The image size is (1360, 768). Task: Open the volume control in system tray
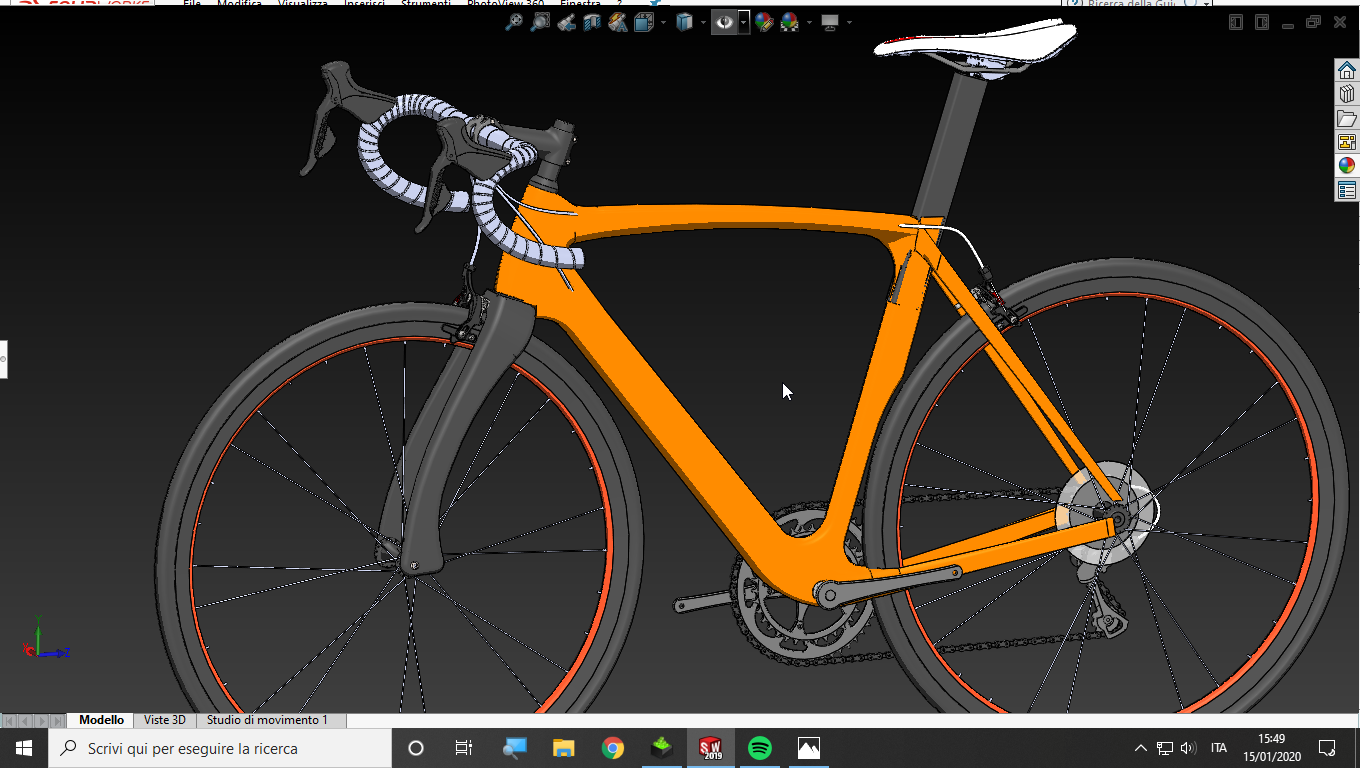[1189, 748]
